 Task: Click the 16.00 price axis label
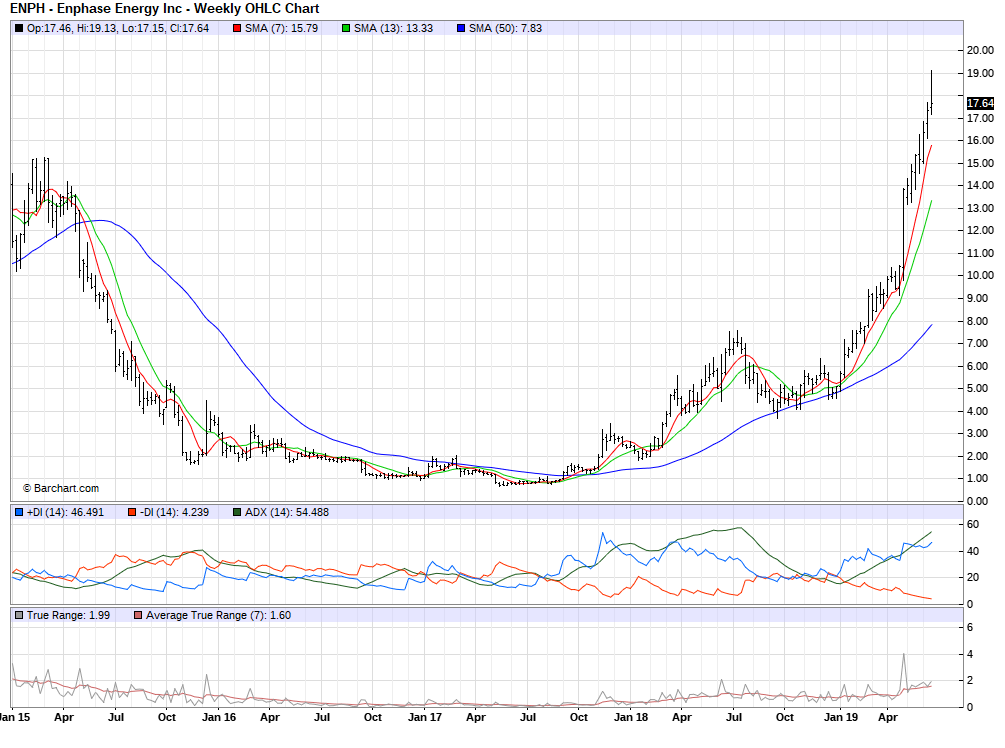pos(980,140)
